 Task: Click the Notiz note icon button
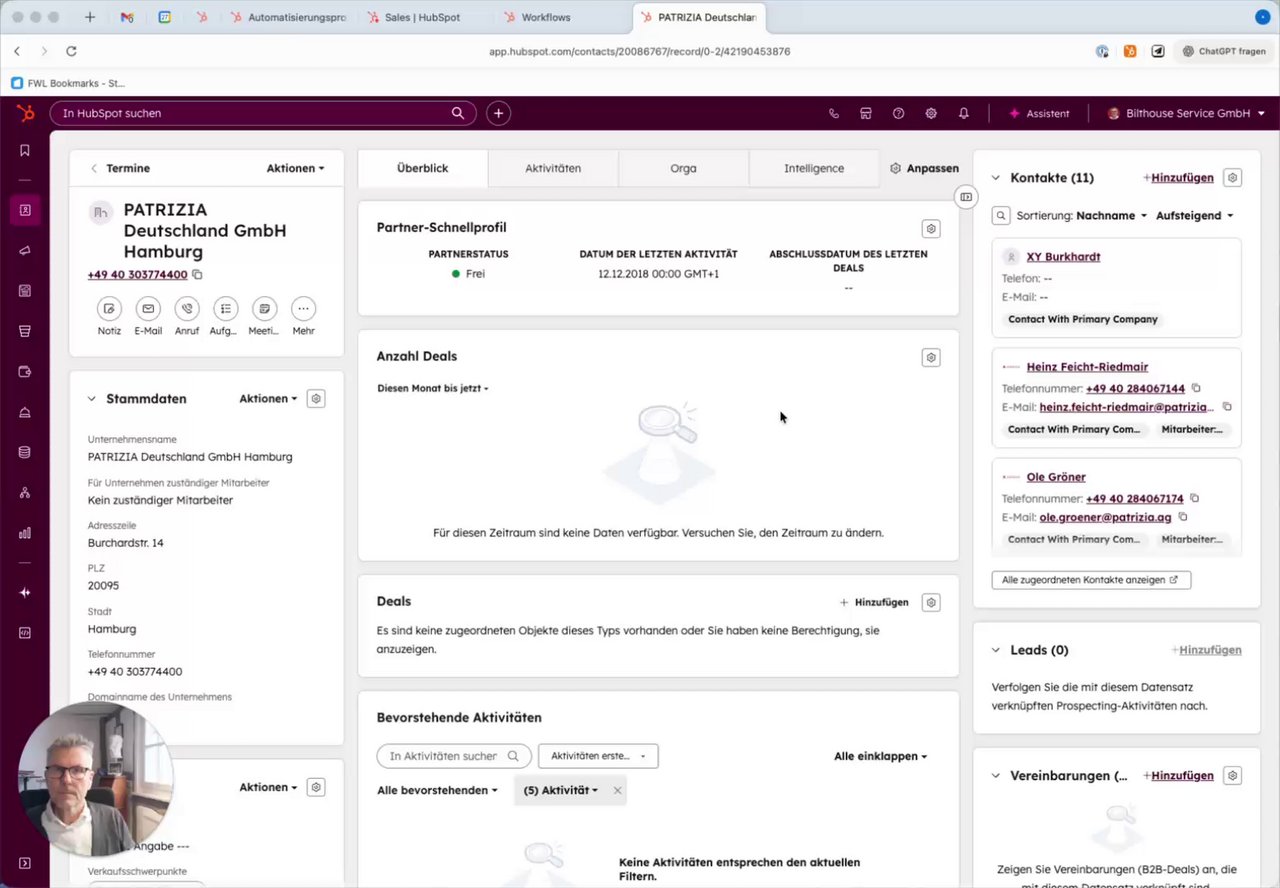tap(109, 309)
